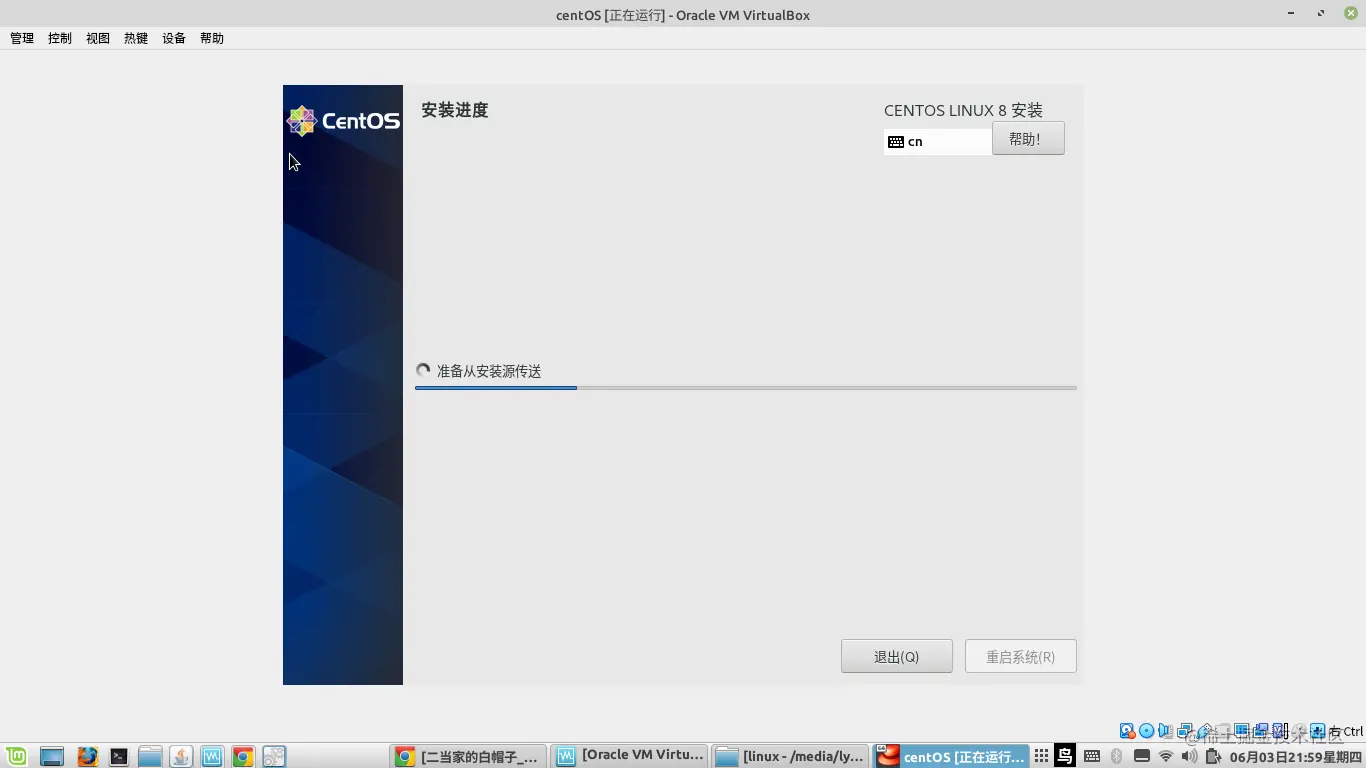Click the 准备从安装源传送 status text
This screenshot has height=768, width=1366.
point(489,371)
